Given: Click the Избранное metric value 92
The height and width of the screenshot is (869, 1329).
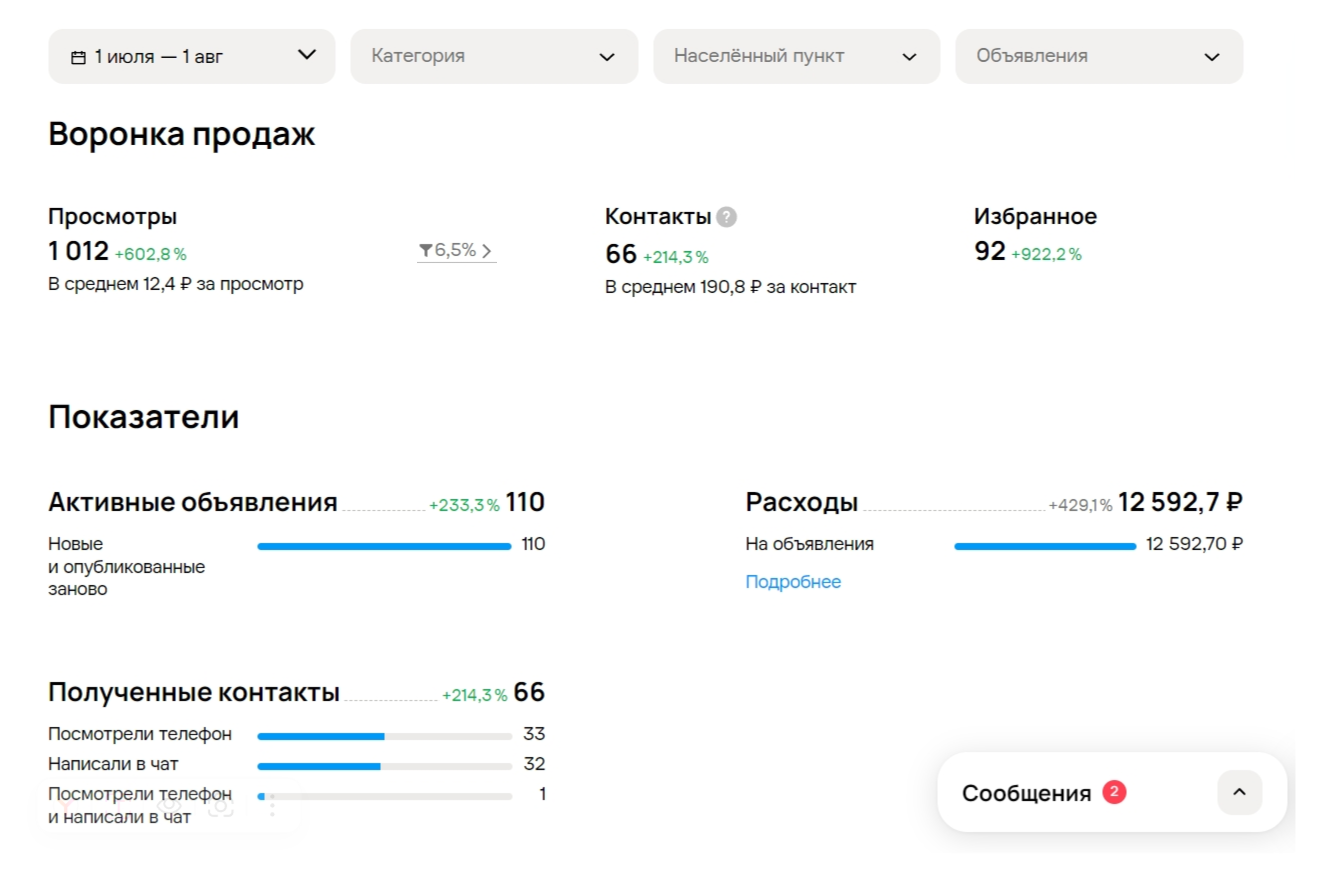Looking at the screenshot, I should click(x=990, y=252).
